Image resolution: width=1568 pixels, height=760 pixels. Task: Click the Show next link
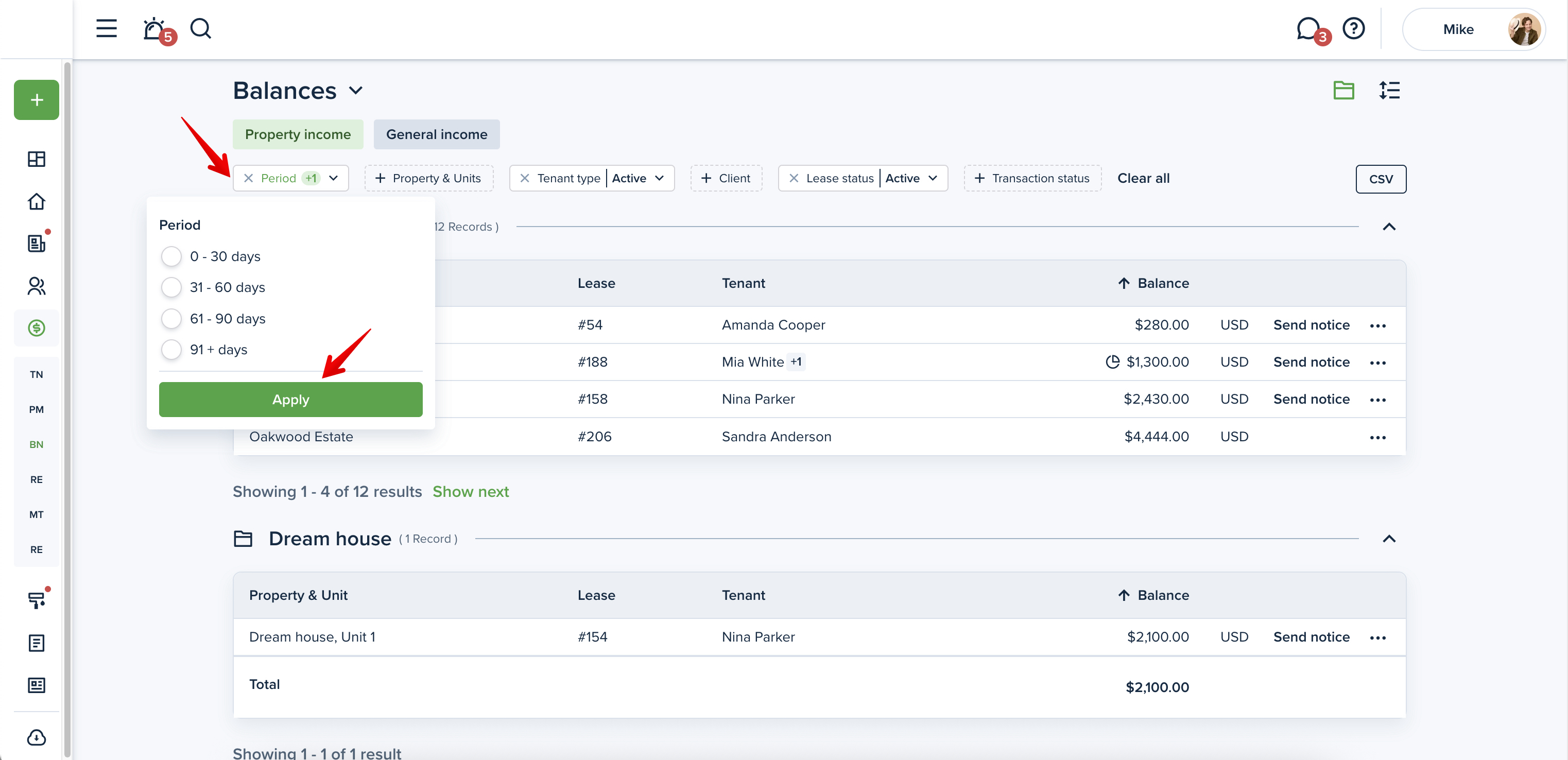click(x=471, y=492)
